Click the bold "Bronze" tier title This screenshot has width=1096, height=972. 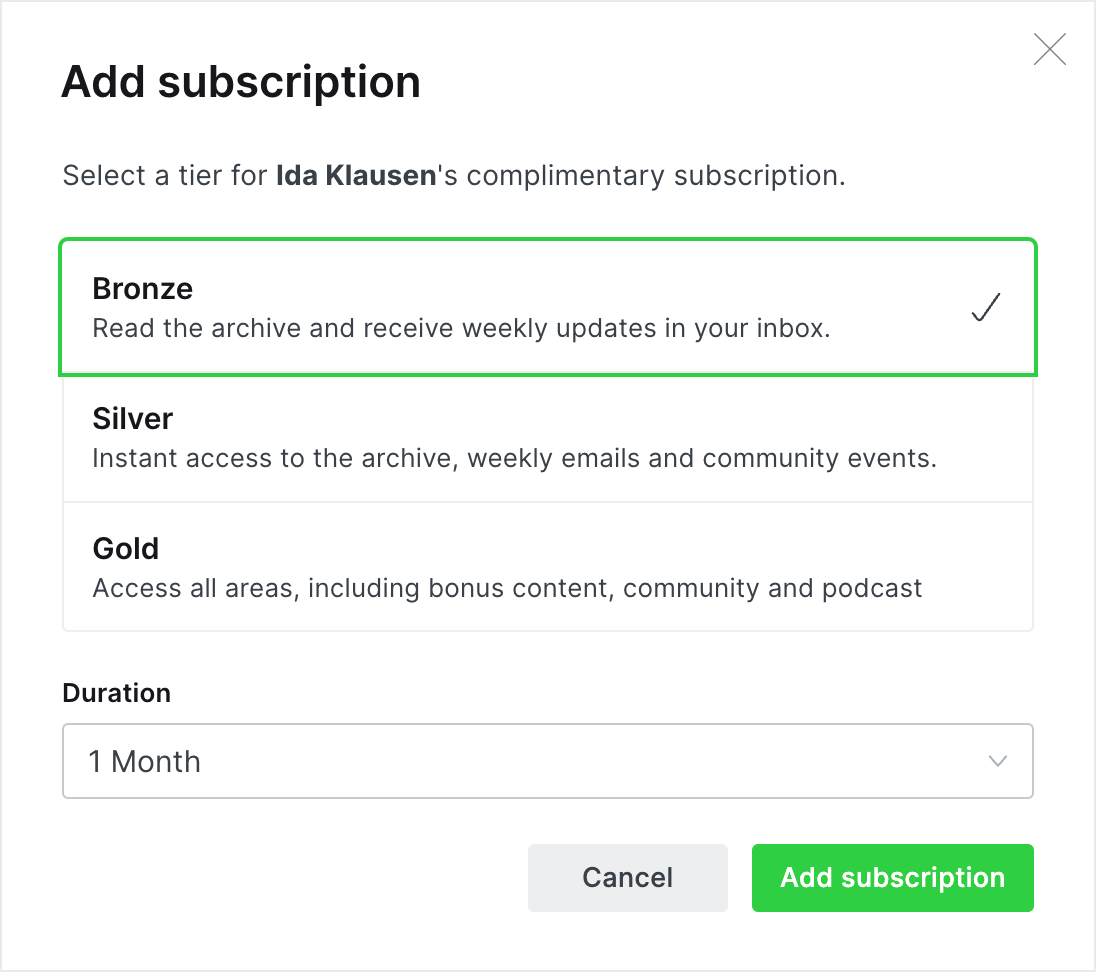[x=143, y=288]
